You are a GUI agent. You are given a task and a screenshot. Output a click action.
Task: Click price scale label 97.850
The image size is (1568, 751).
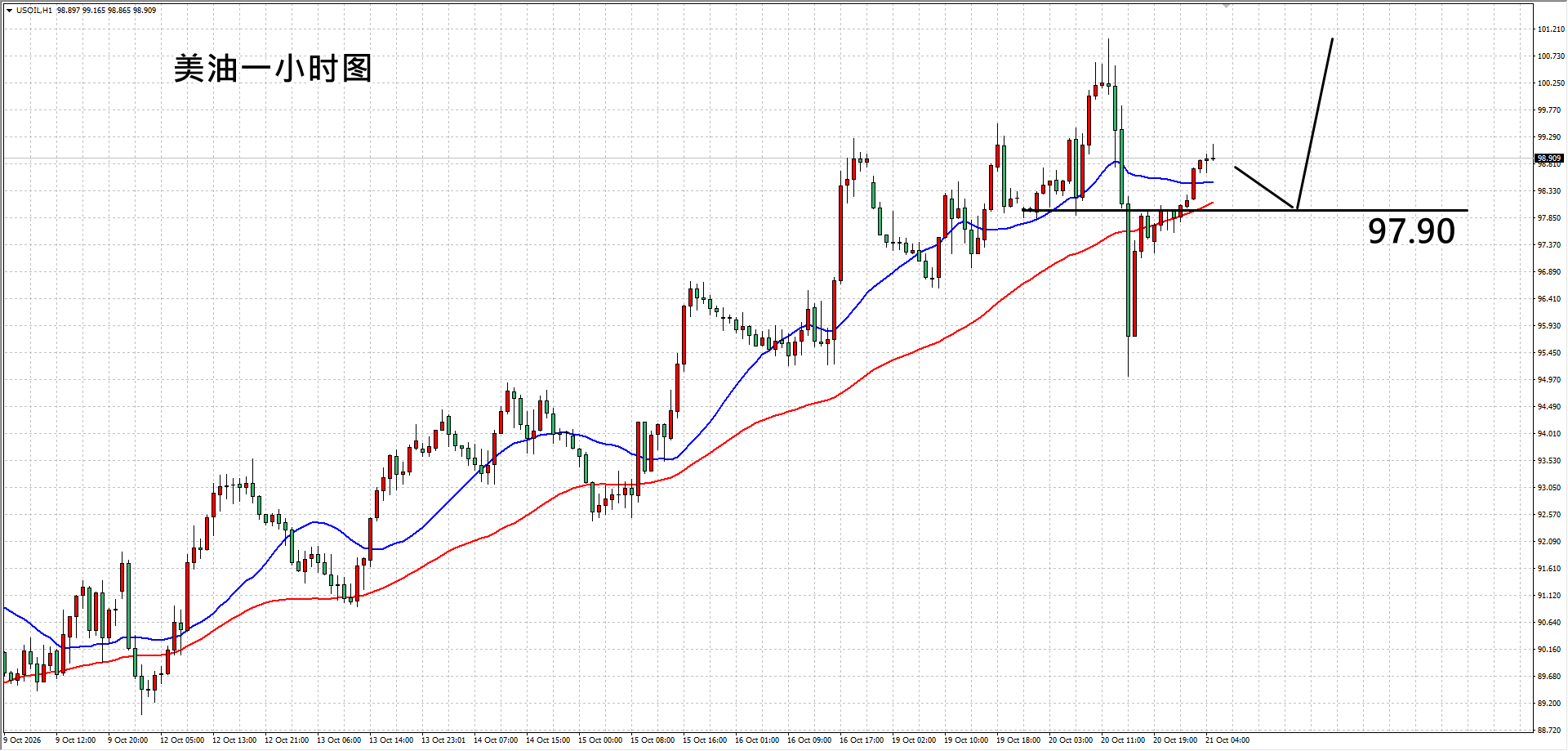[x=1549, y=218]
